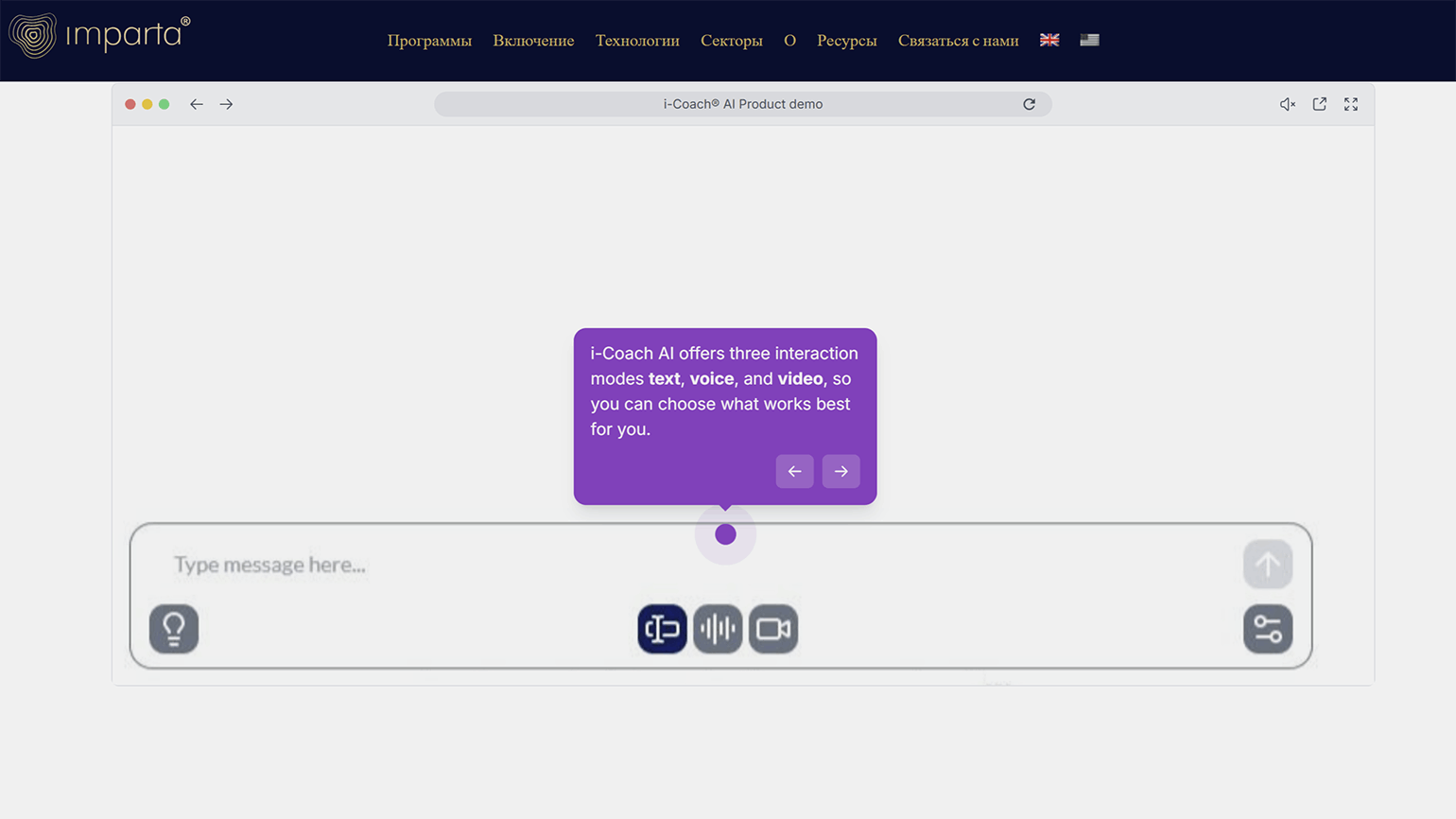Click the lightbulb hints icon
Viewport: 1456px width, 819px height.
pyautogui.click(x=174, y=629)
